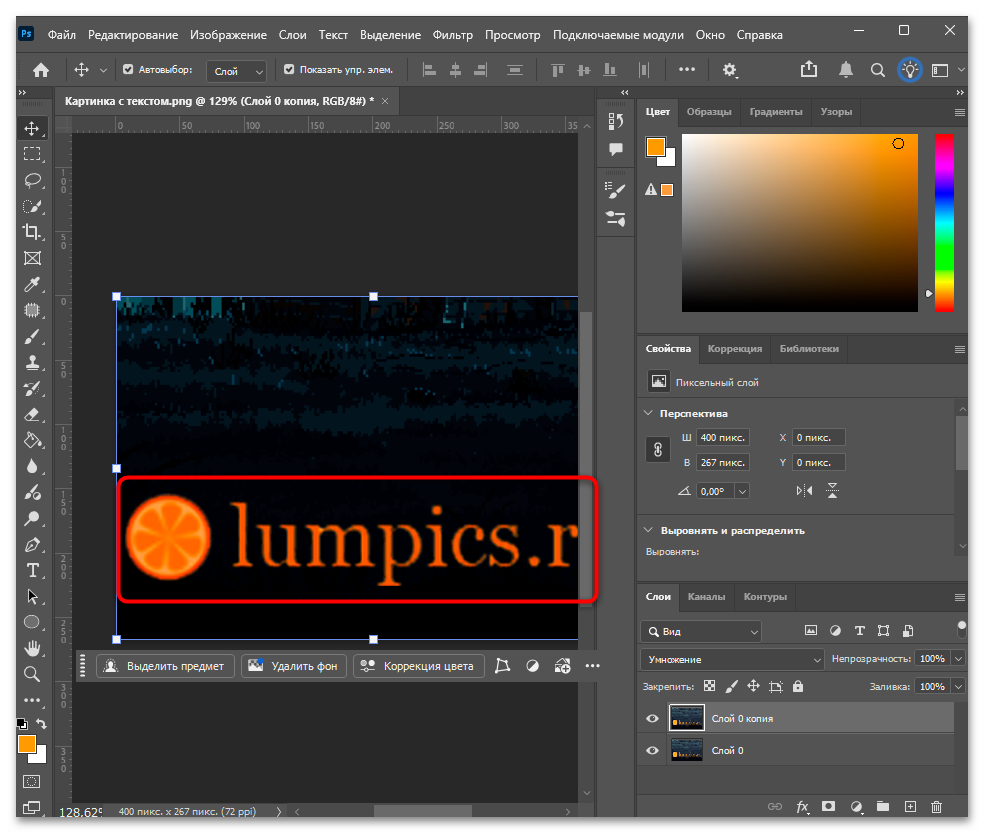
Task: Select the Rectangular Marquee tool
Action: click(32, 154)
